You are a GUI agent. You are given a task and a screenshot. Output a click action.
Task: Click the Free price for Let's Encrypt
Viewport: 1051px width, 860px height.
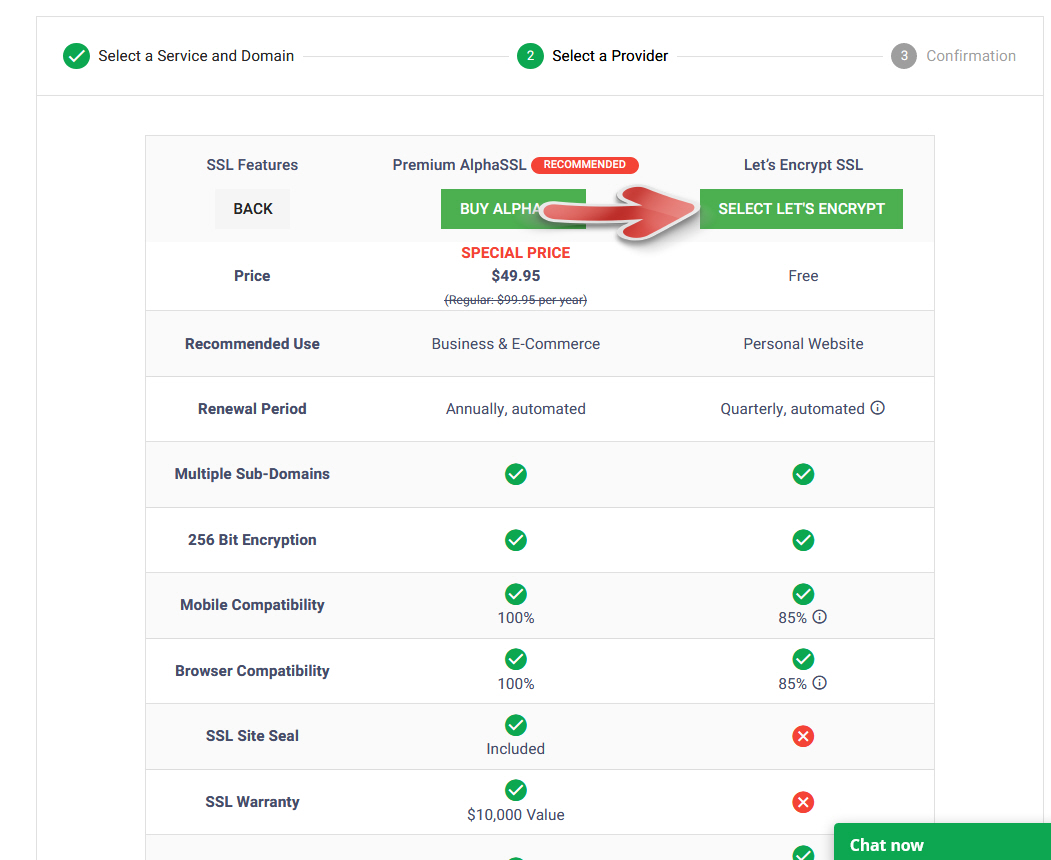pyautogui.click(x=803, y=275)
